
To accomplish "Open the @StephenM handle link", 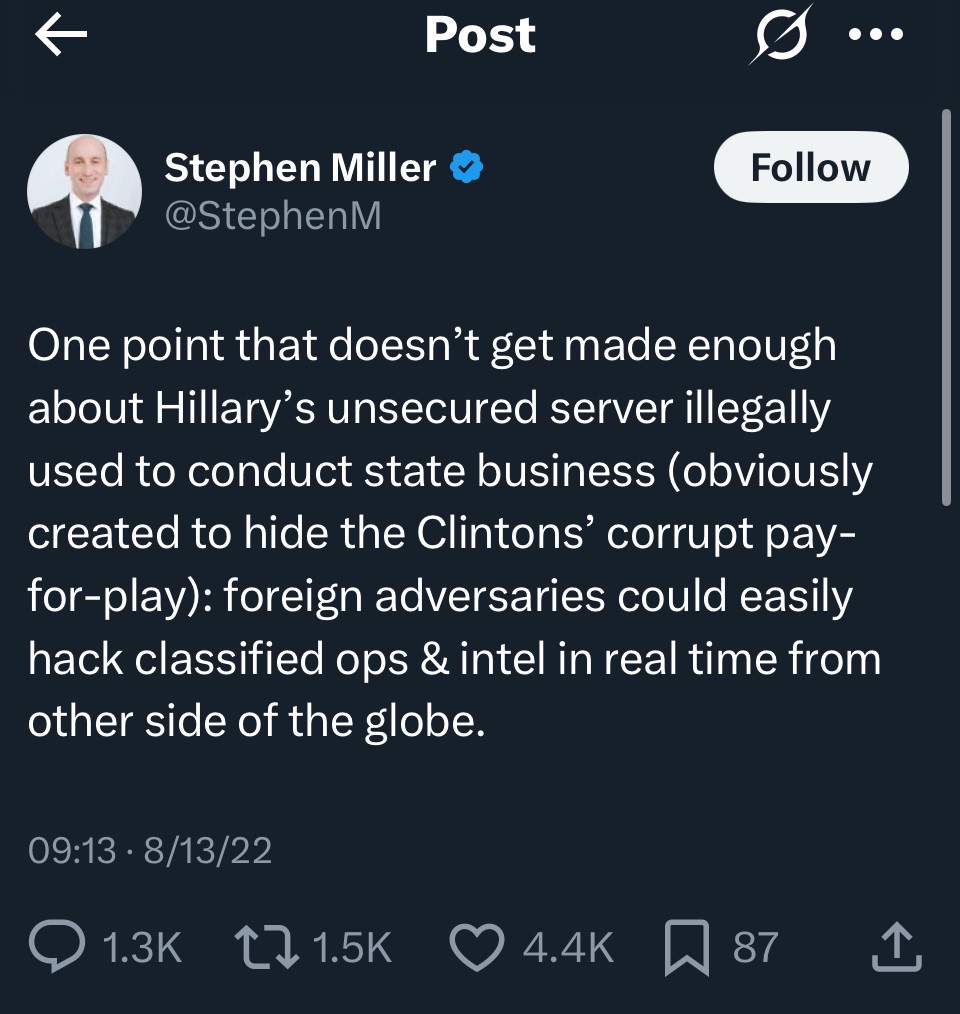I will coord(272,216).
